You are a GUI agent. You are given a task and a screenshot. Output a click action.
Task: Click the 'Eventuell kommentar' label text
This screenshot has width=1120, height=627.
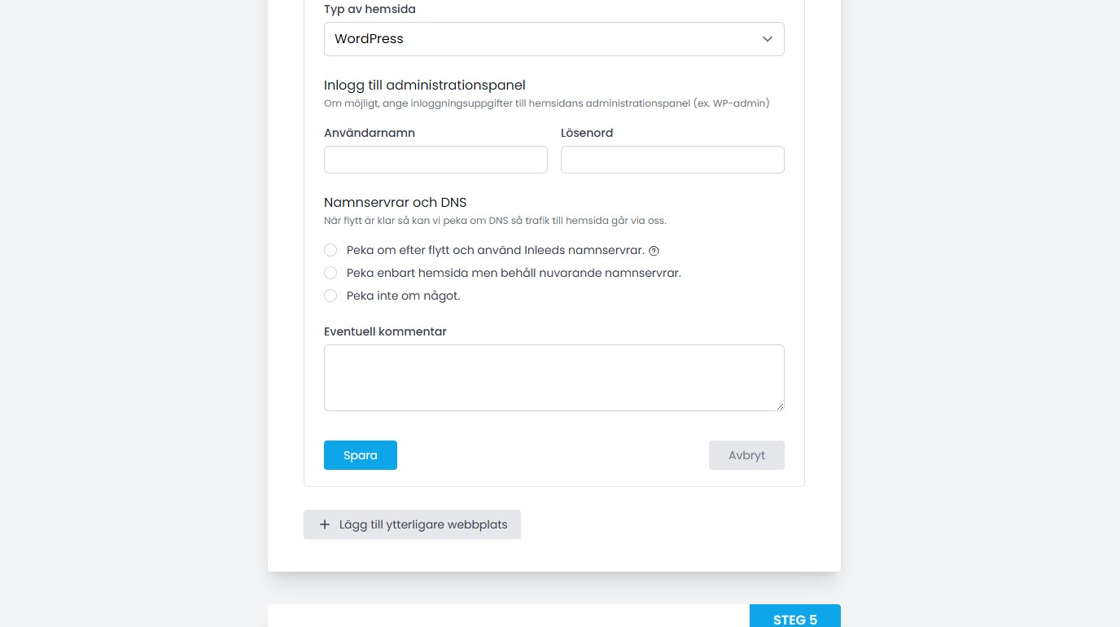click(385, 332)
